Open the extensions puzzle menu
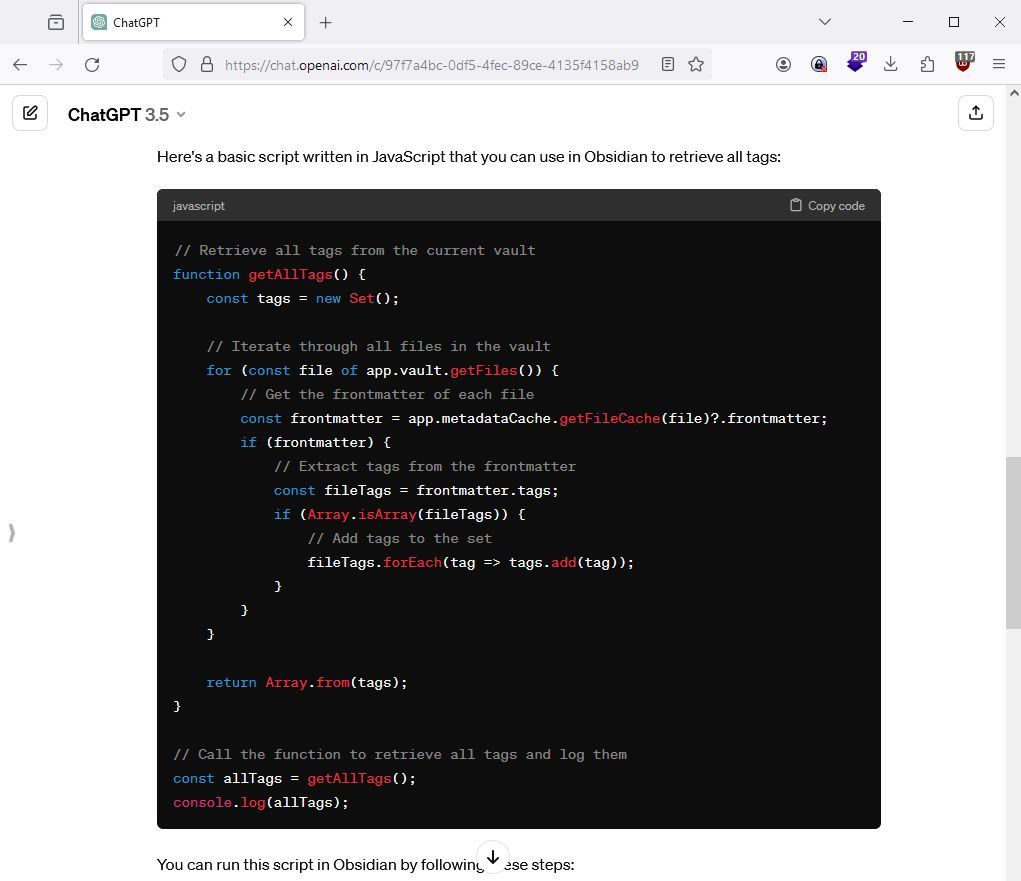 pos(927,64)
